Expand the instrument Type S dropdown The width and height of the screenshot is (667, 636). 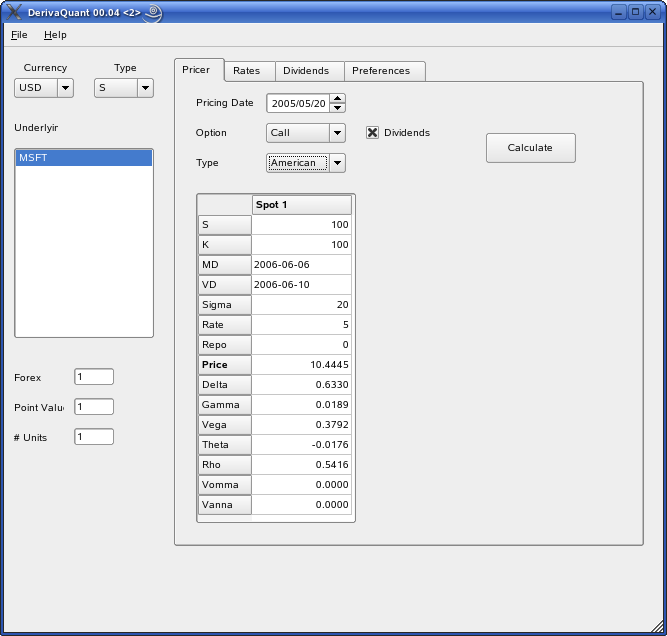point(145,88)
